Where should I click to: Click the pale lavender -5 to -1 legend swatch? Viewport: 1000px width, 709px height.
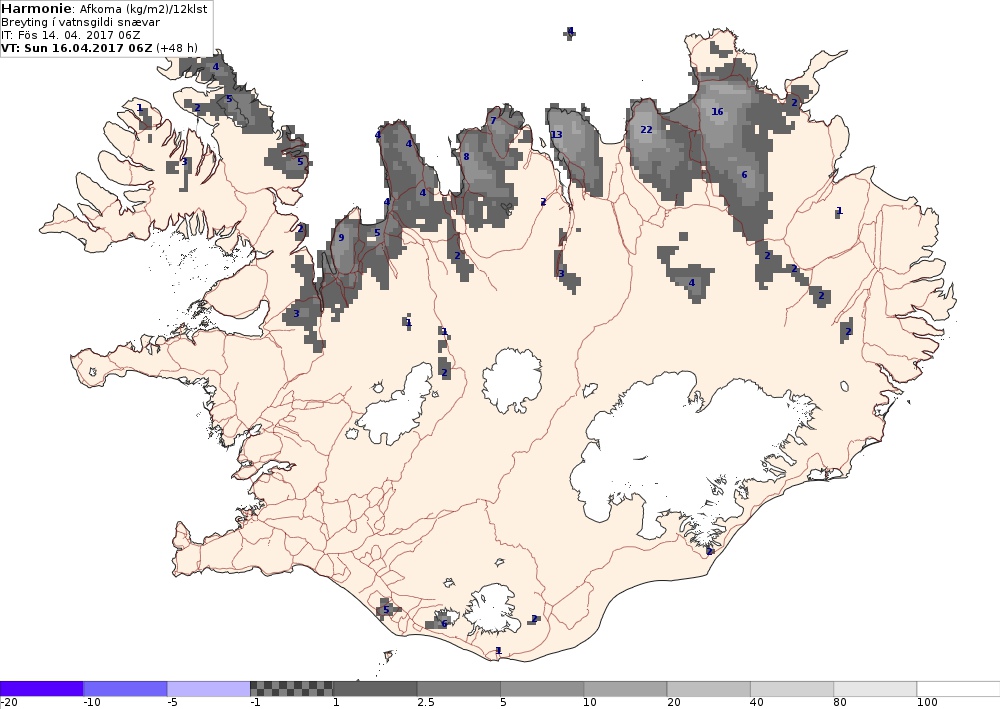[x=209, y=689]
